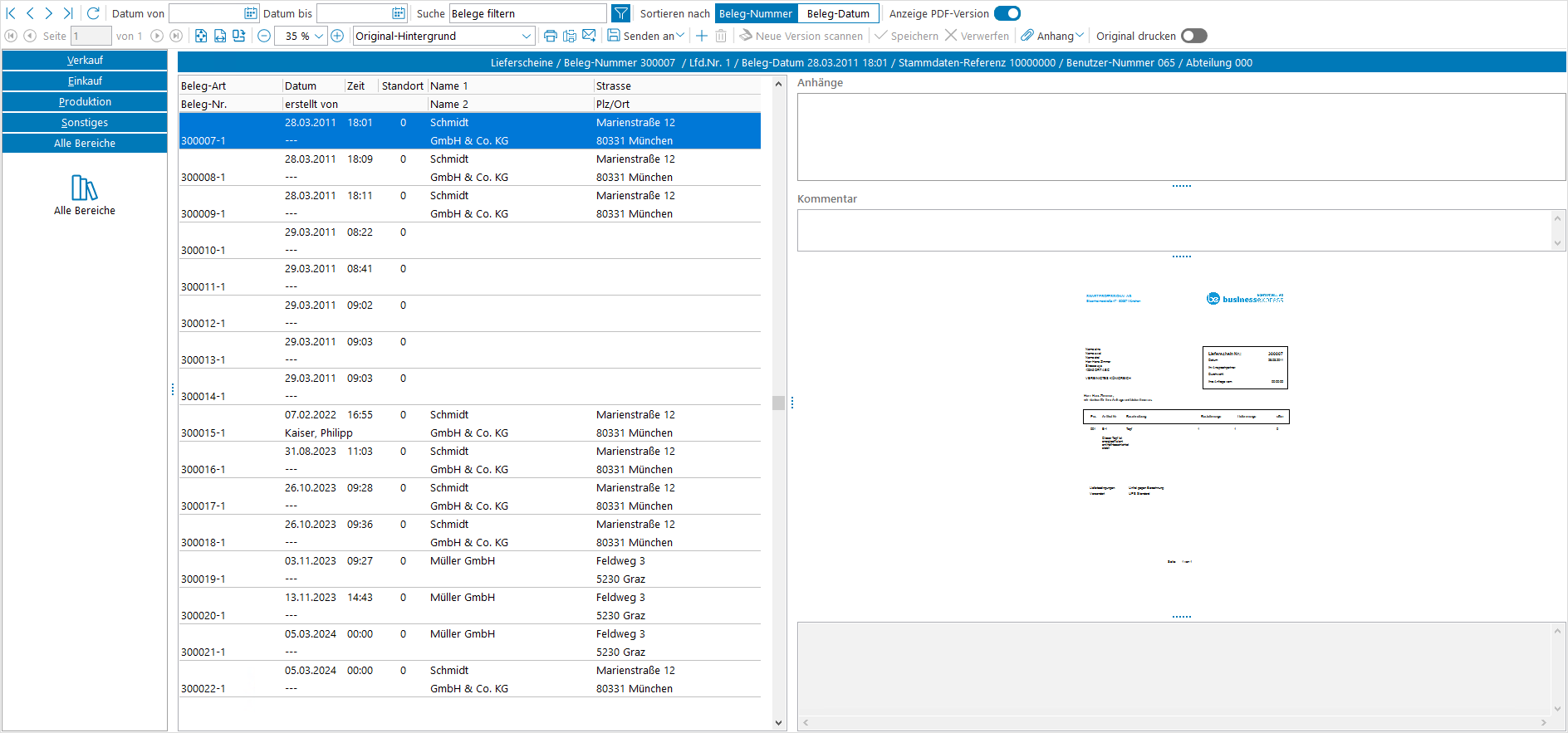Open the Anhang dropdown menu
Image resolution: width=1568 pixels, height=733 pixels.
[1053, 36]
